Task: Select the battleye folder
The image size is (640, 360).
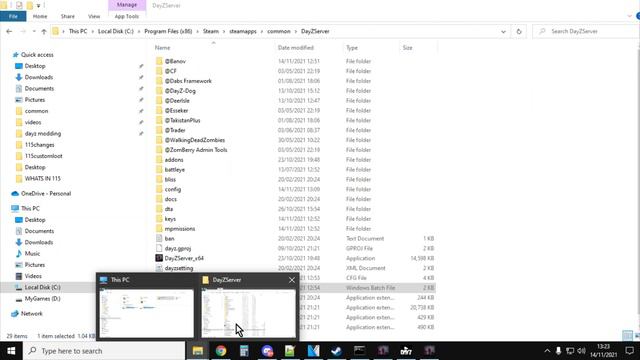Action: coord(175,169)
